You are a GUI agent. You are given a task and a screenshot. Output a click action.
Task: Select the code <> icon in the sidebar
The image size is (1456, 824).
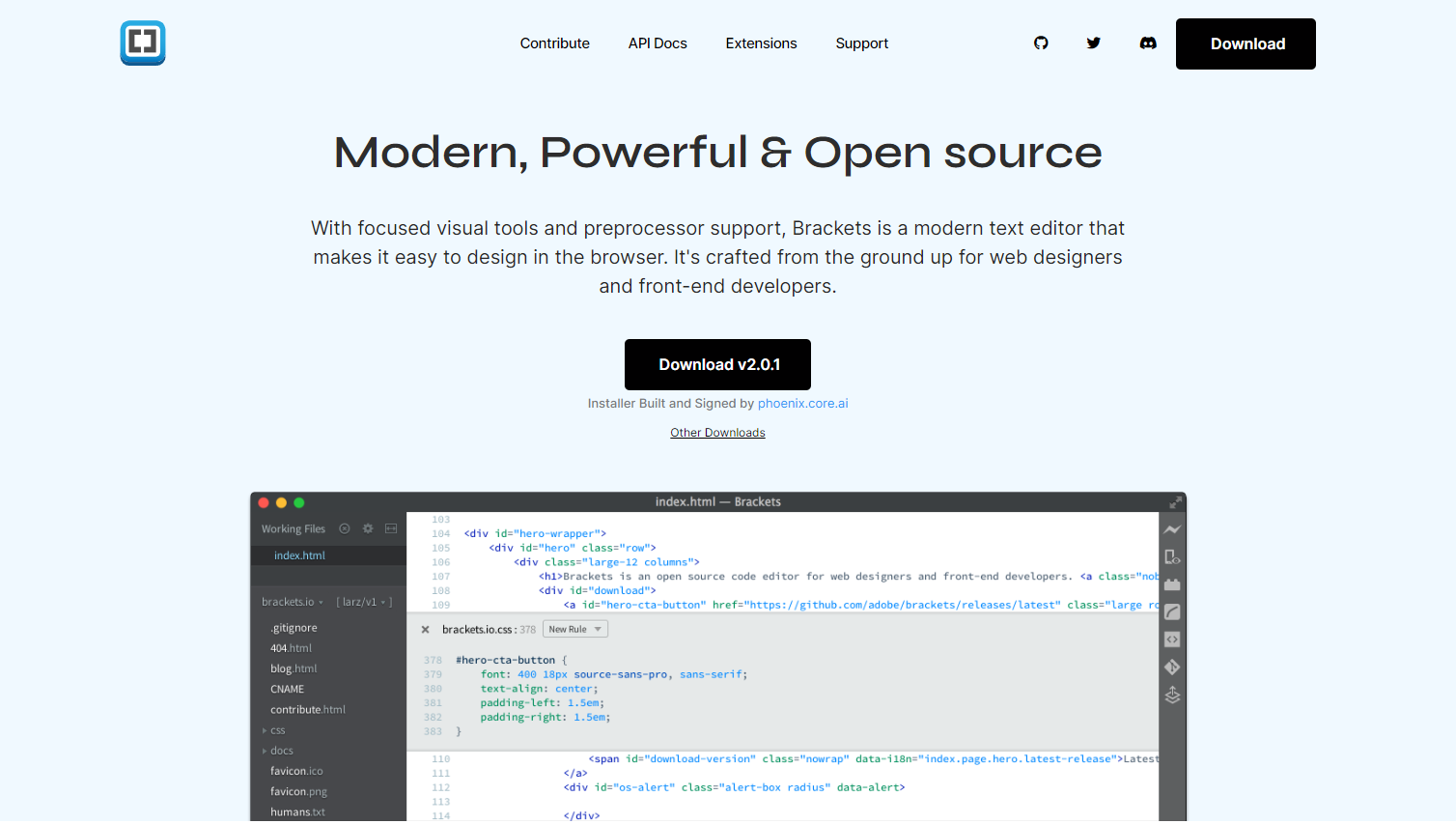[x=1171, y=639]
